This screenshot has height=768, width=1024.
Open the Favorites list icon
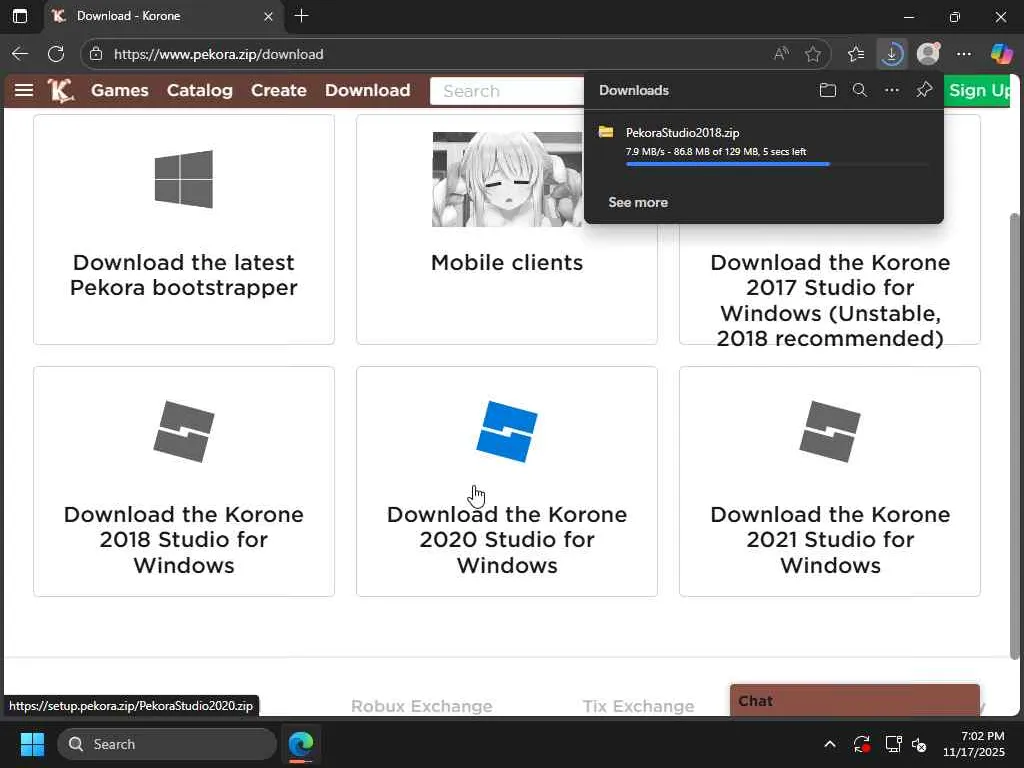click(x=856, y=54)
